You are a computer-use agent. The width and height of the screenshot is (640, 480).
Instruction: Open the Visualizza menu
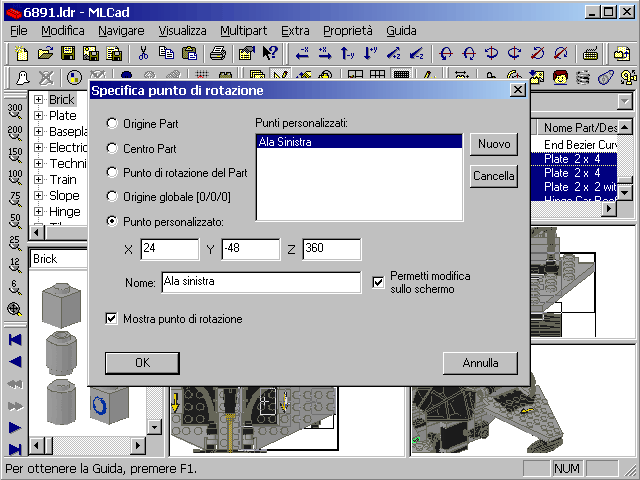point(182,31)
